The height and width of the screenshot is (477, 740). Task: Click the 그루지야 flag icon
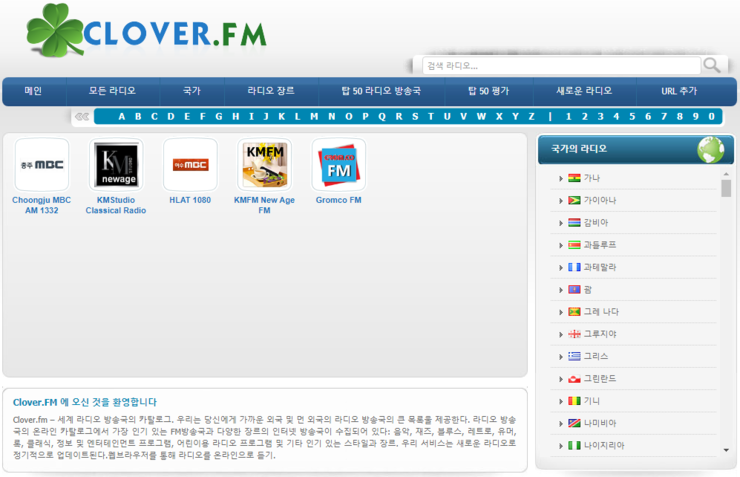pos(574,334)
